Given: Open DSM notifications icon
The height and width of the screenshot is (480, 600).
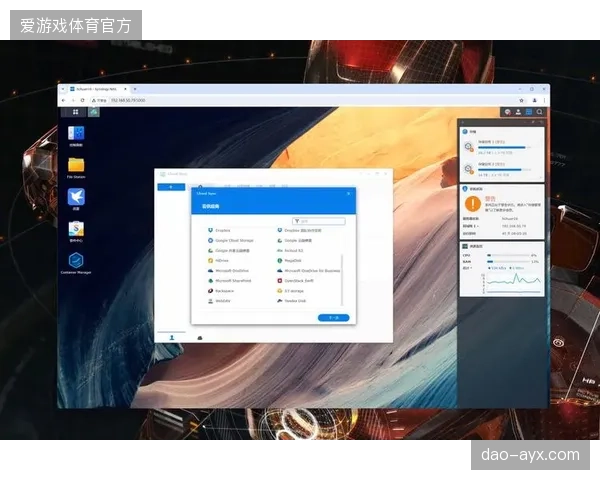Looking at the screenshot, I should 507,112.
